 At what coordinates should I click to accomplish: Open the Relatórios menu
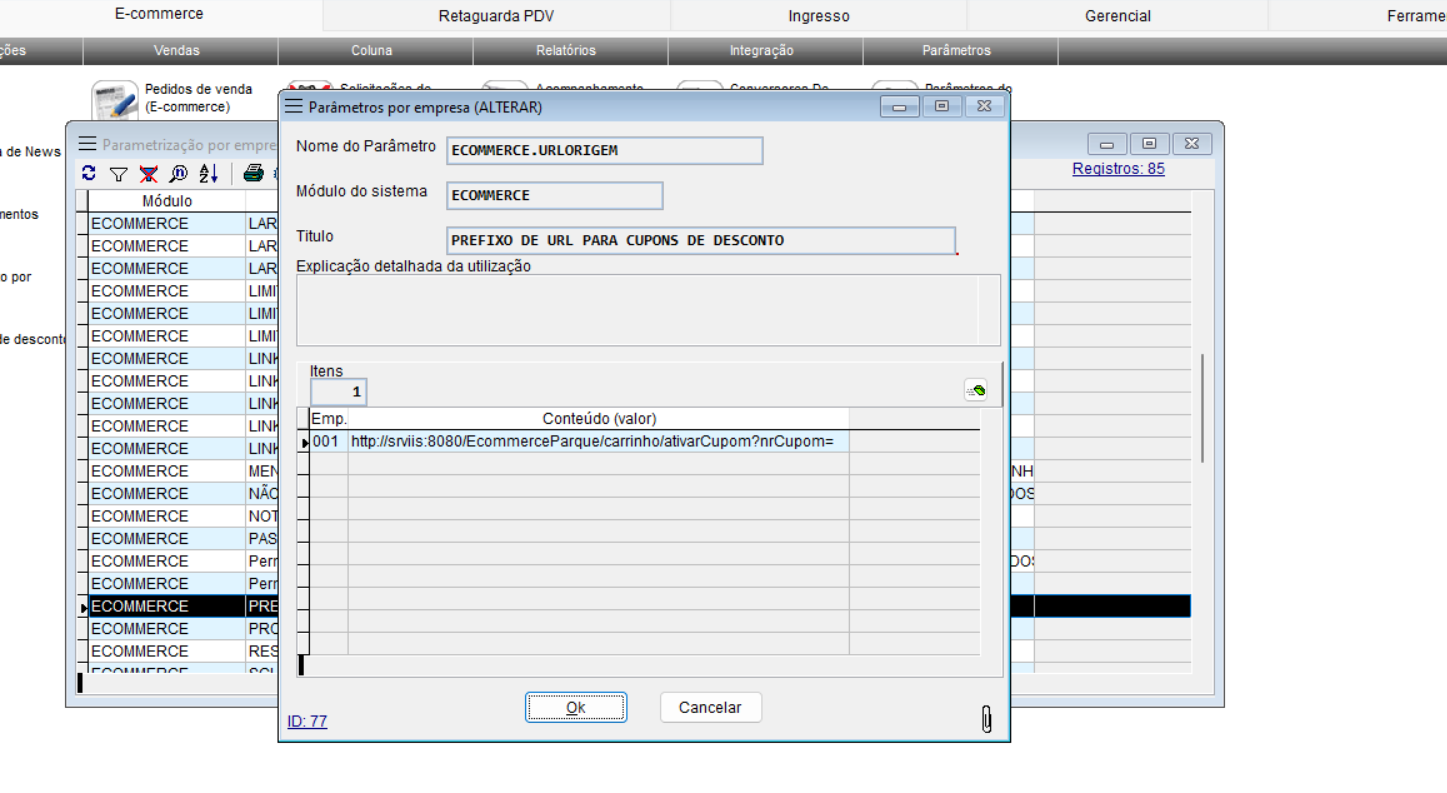coord(566,51)
